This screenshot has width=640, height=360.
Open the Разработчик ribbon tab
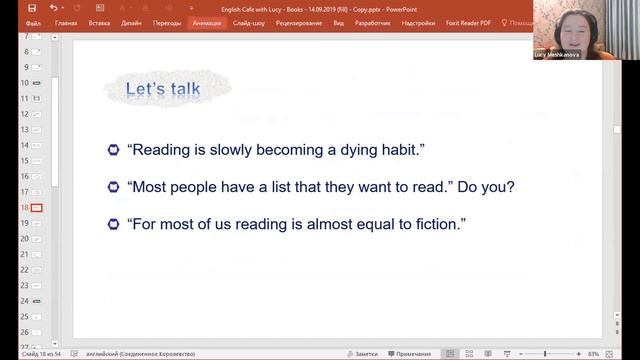372,23
